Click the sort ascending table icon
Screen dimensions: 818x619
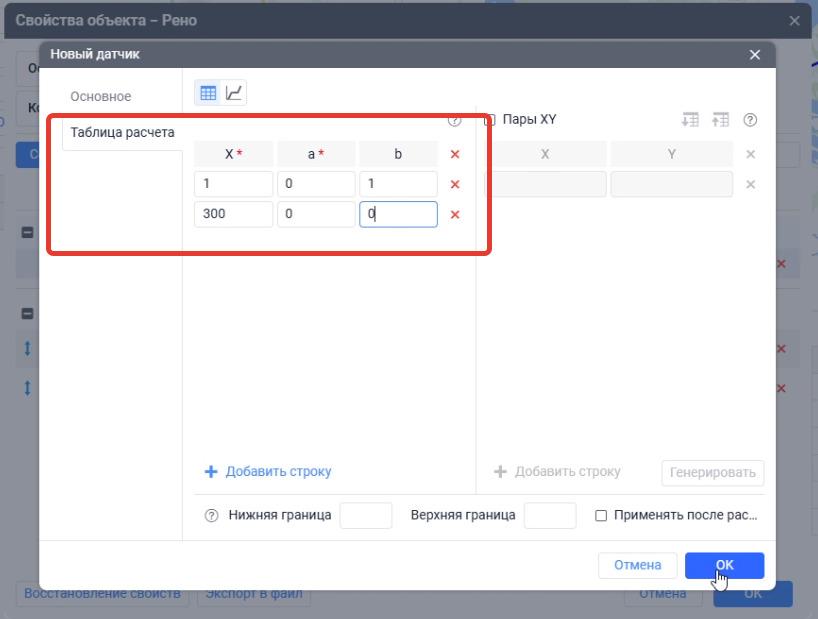point(720,120)
